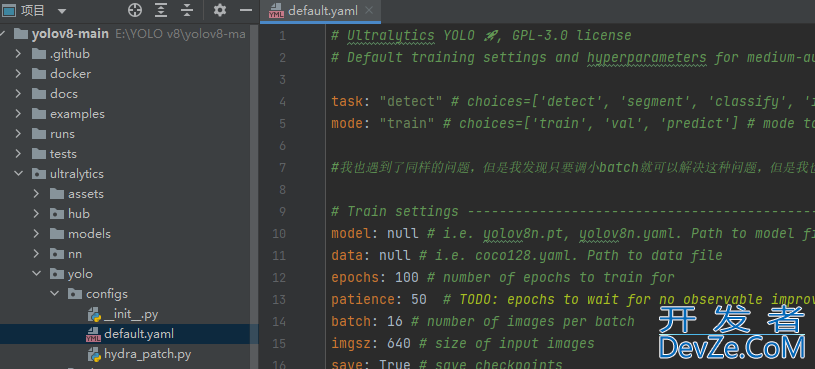Collapse the yolo package chevron
Screen dimensions: 815x369
[36, 274]
